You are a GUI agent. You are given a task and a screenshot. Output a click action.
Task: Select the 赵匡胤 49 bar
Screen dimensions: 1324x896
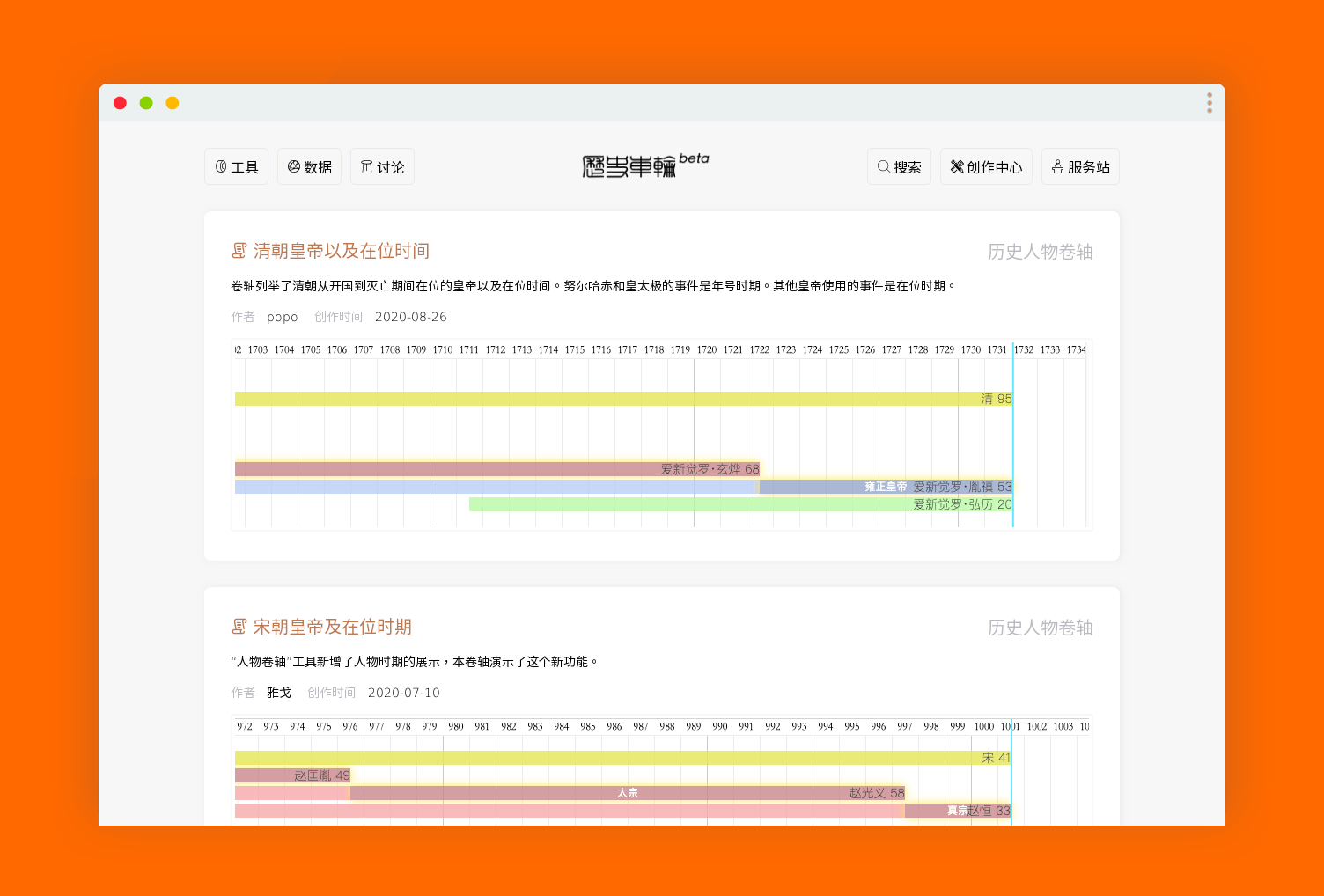(292, 775)
